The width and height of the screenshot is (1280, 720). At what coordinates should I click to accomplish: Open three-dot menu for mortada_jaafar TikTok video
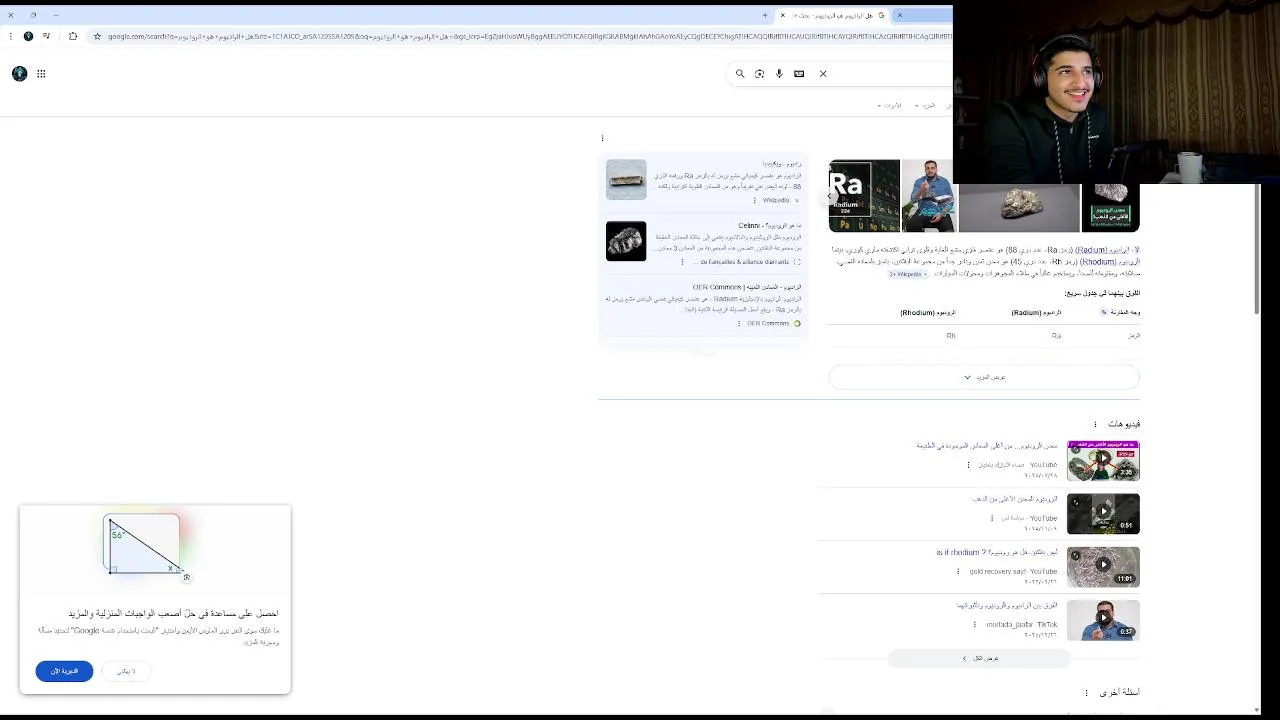975,624
